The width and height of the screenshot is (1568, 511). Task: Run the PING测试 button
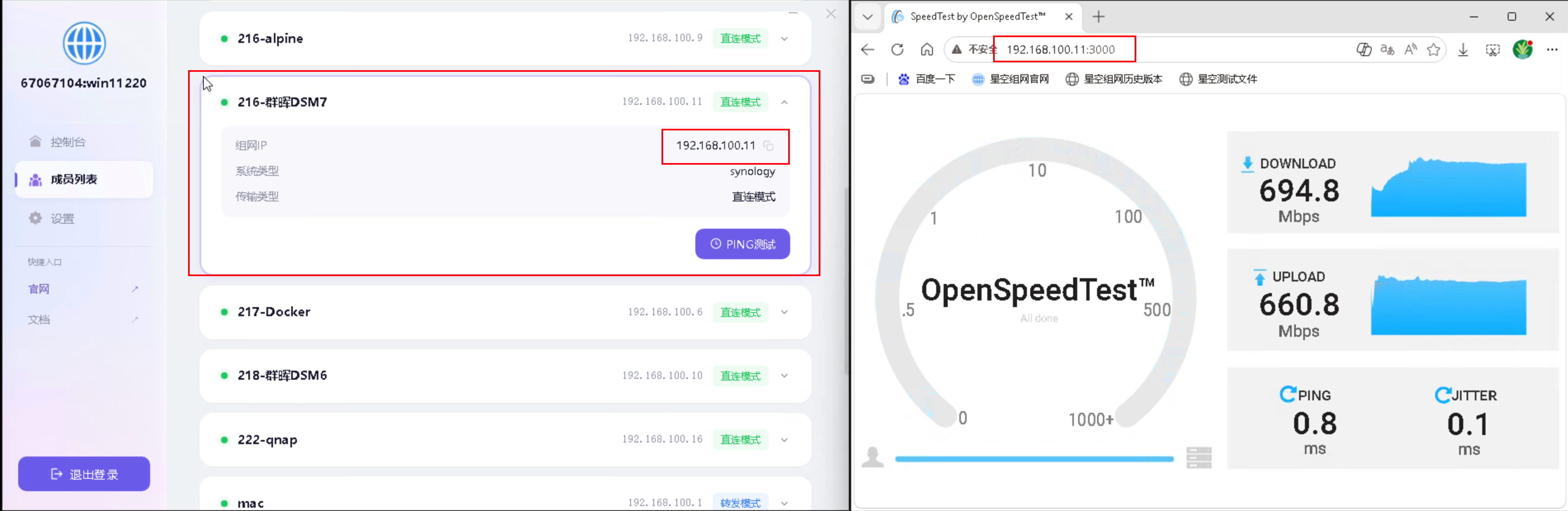point(743,244)
